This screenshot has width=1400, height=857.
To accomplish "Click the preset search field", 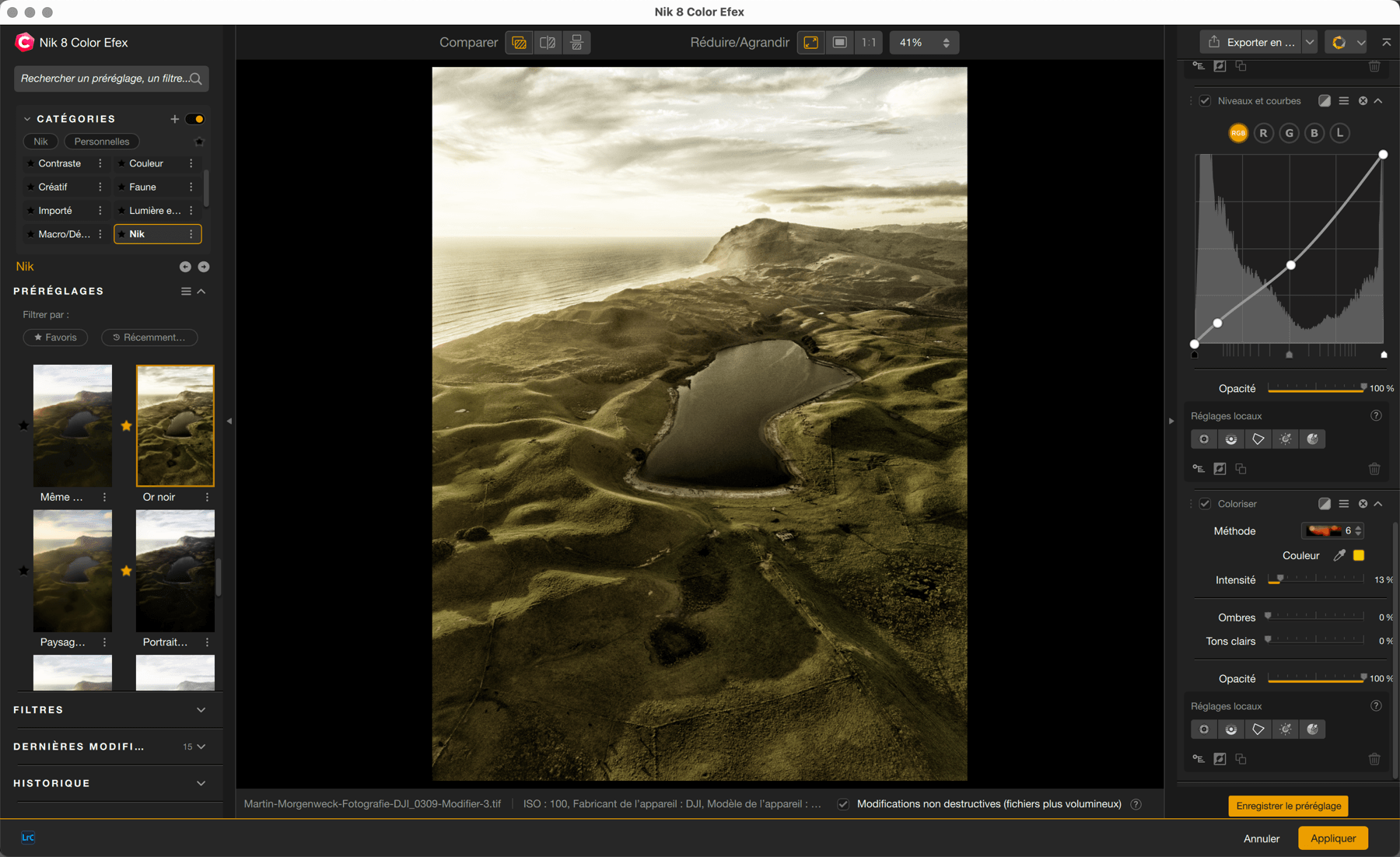I will click(x=111, y=79).
